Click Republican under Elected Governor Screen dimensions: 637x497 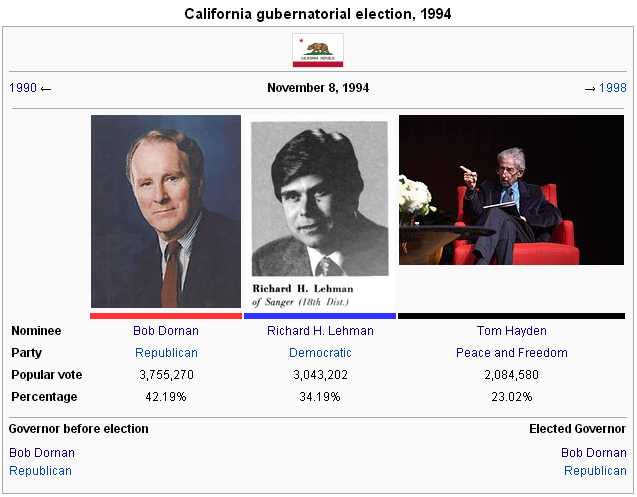point(595,471)
